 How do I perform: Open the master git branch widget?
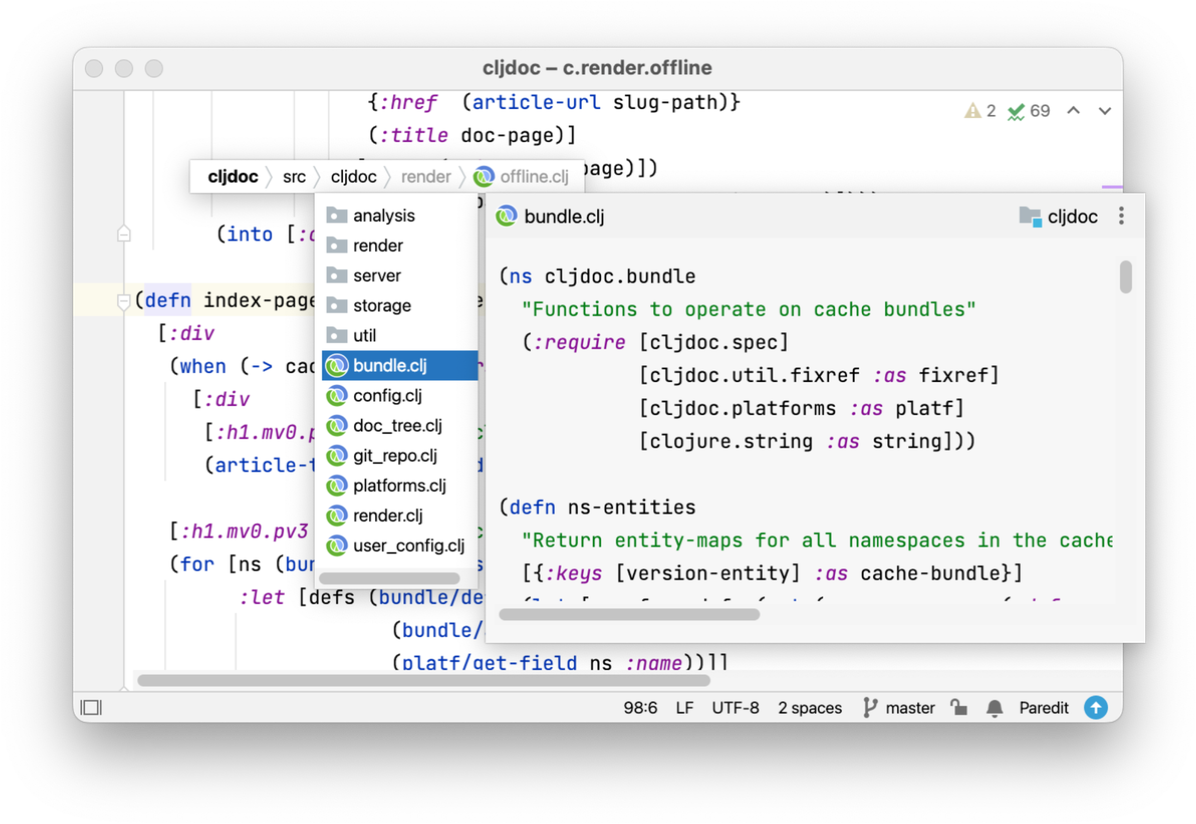point(899,708)
